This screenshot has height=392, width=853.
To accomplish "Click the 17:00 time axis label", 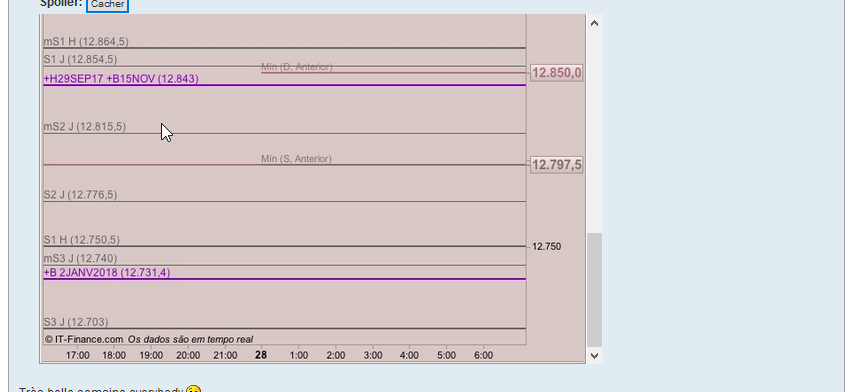I will pyautogui.click(x=77, y=356).
